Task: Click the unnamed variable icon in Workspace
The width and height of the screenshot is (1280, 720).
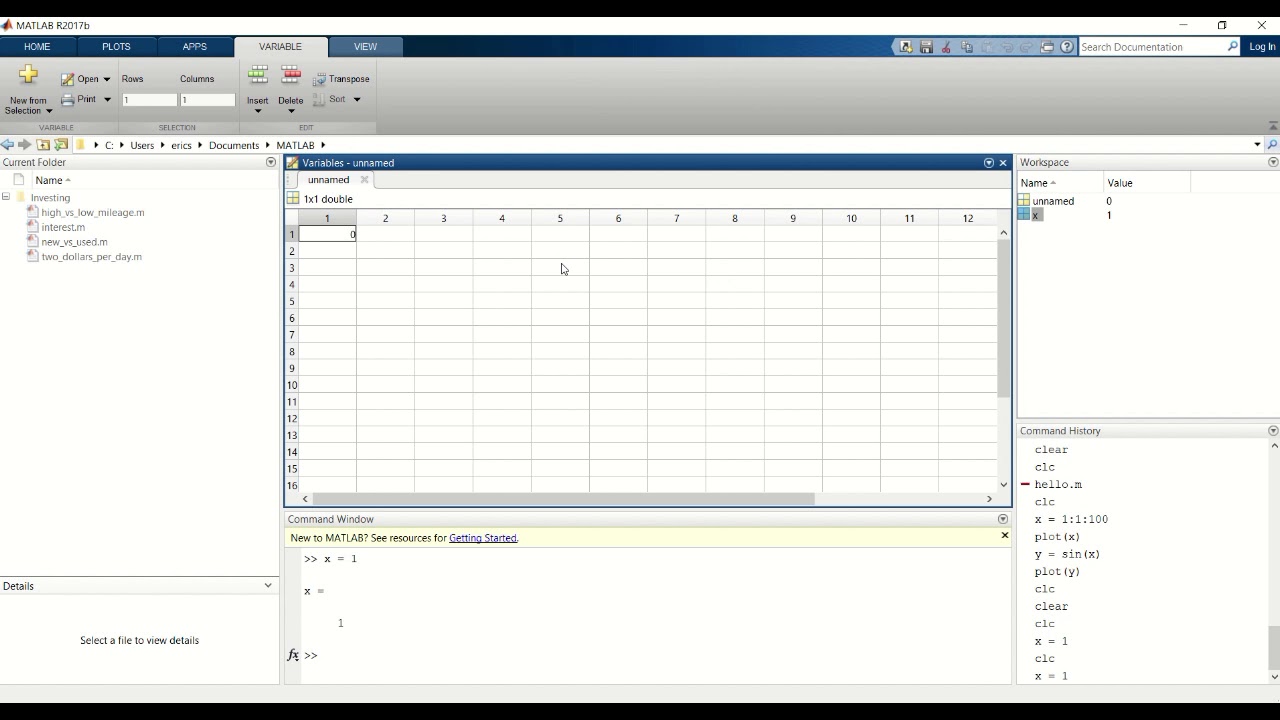Action: click(x=1024, y=201)
